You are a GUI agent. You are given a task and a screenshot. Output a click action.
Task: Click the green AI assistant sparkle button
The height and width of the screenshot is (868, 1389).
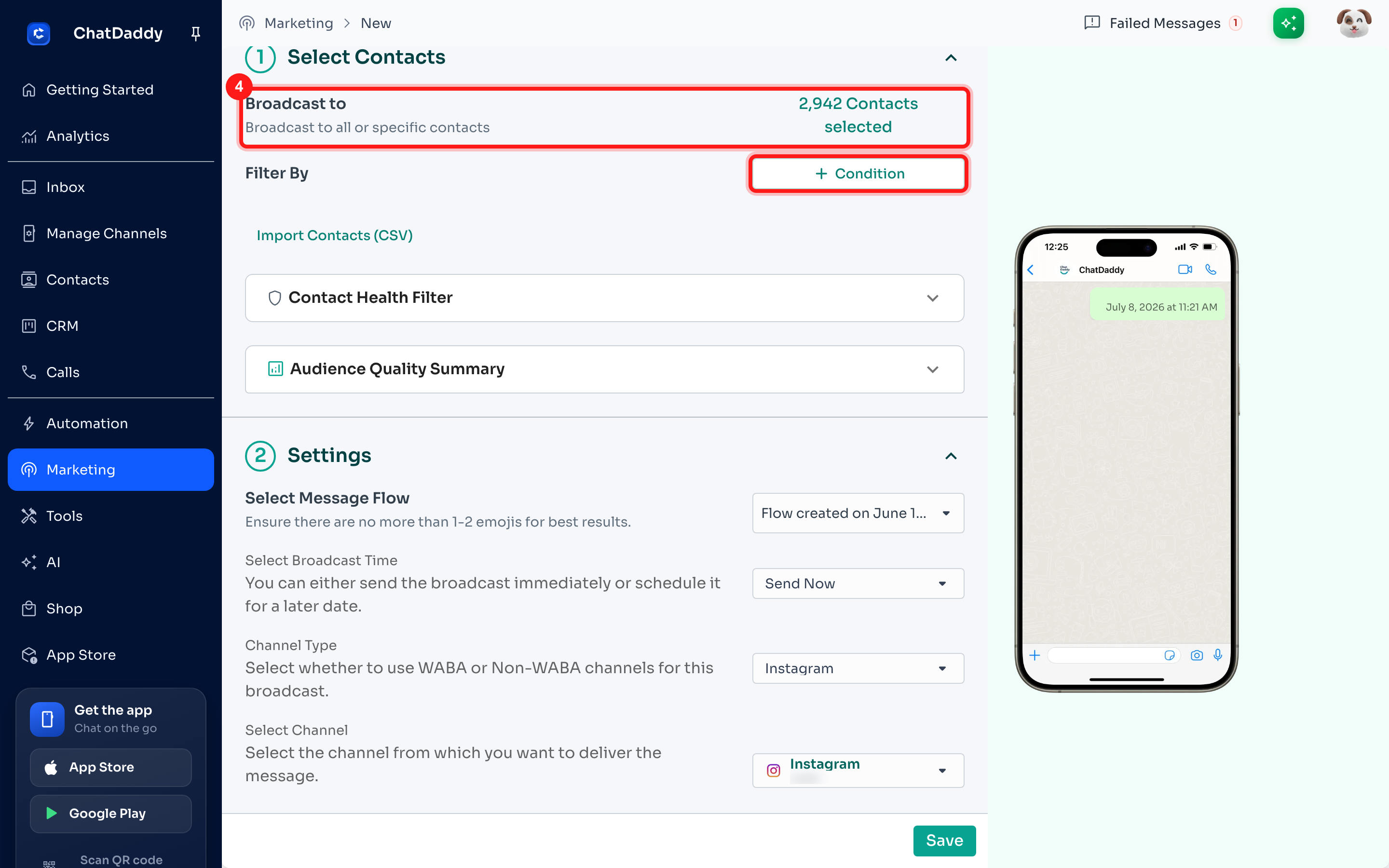tap(1288, 23)
